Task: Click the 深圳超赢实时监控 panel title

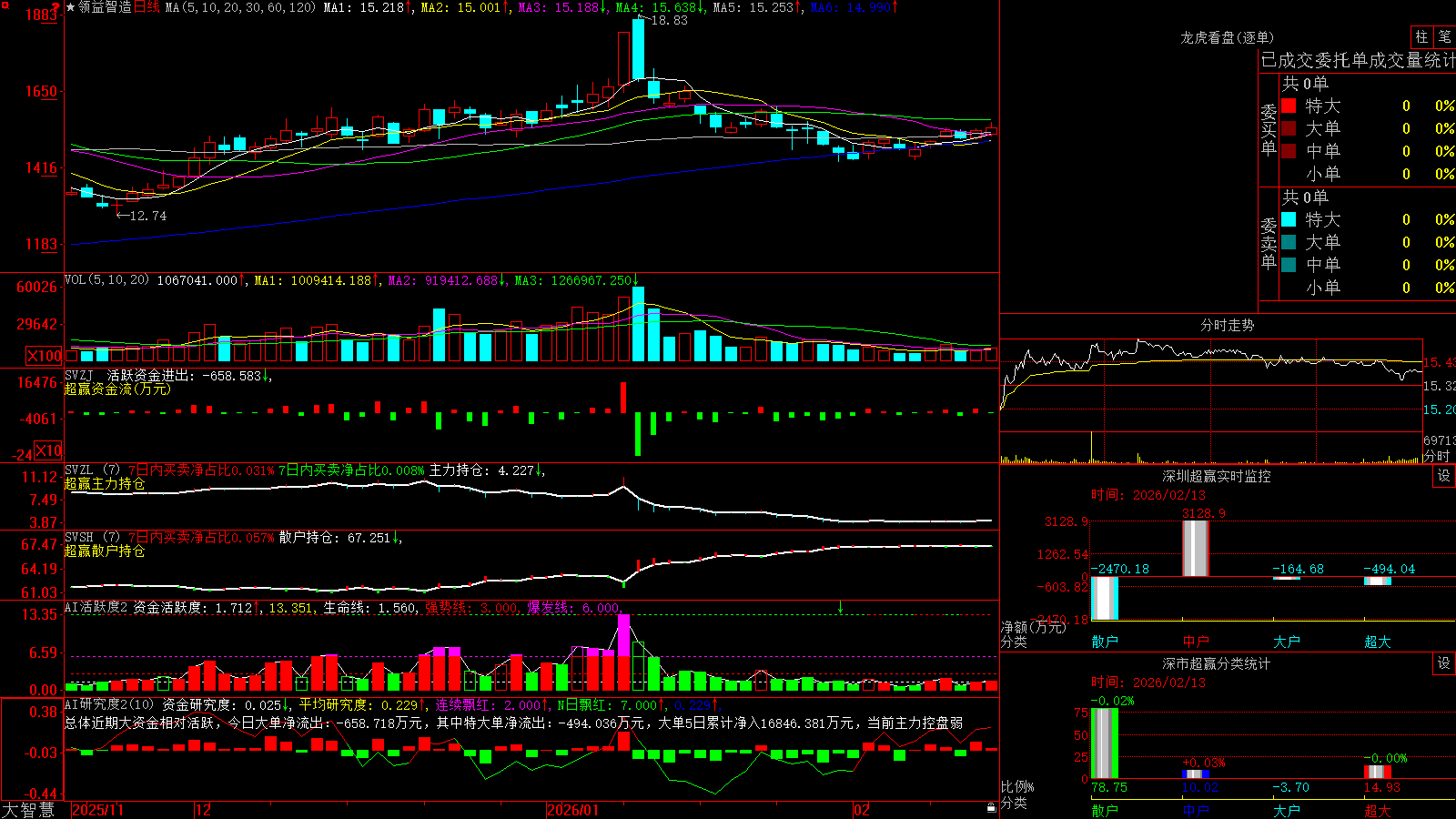Action: click(x=1217, y=476)
